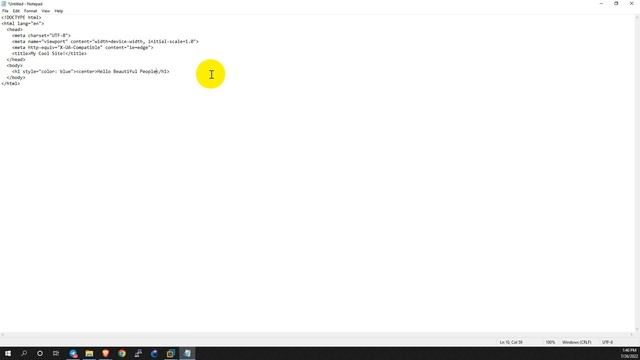640x360 pixels.
Task: Open the Windows Start menu
Action: pyautogui.click(x=8, y=353)
